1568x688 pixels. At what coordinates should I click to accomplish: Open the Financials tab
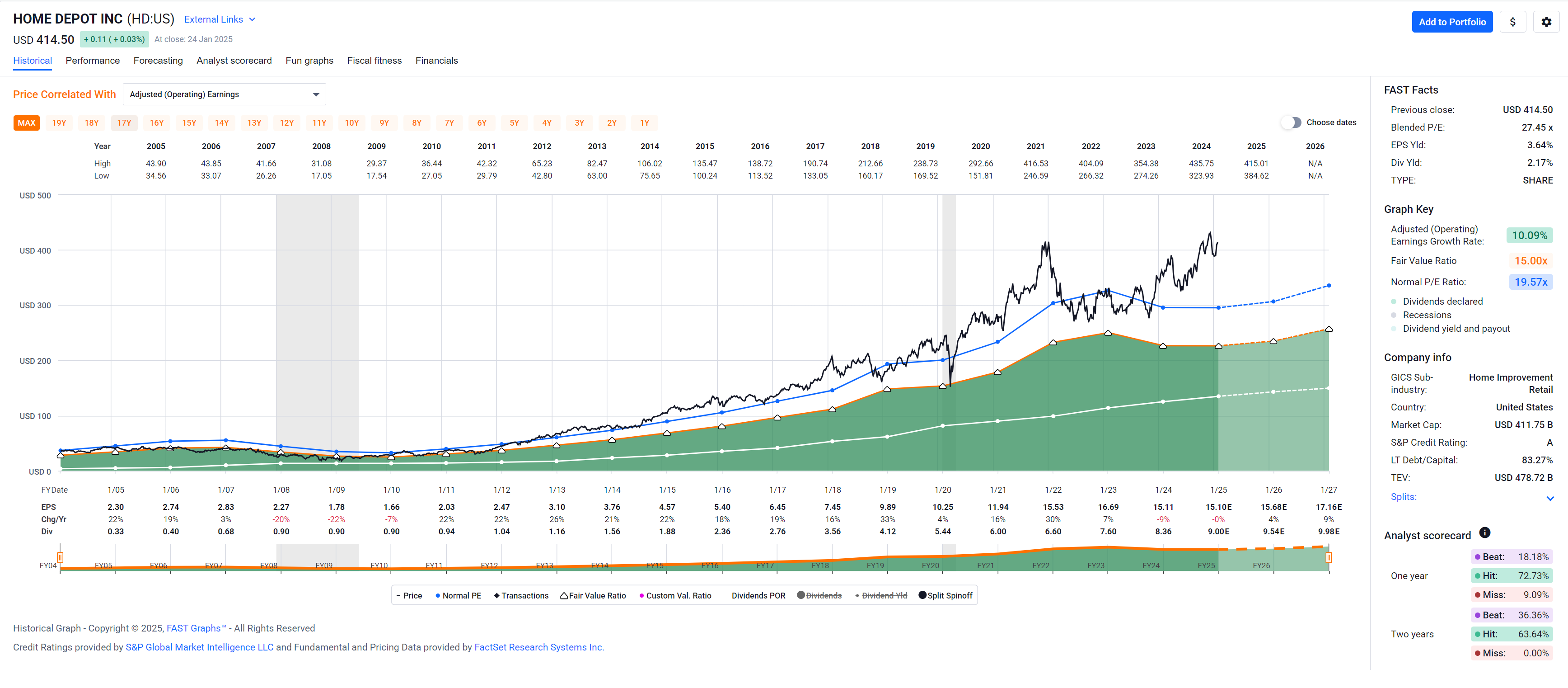(x=436, y=60)
